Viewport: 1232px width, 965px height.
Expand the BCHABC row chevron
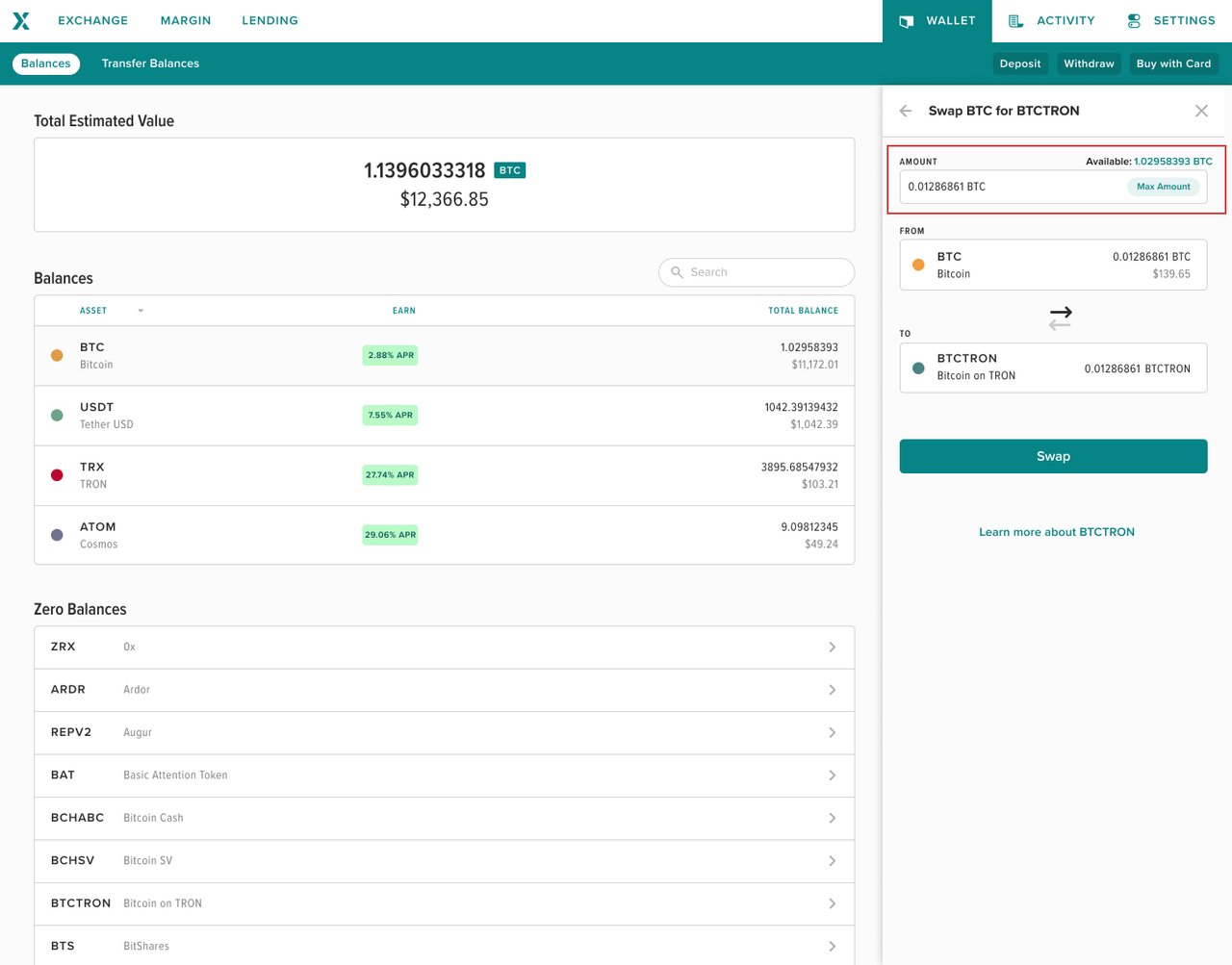click(832, 818)
